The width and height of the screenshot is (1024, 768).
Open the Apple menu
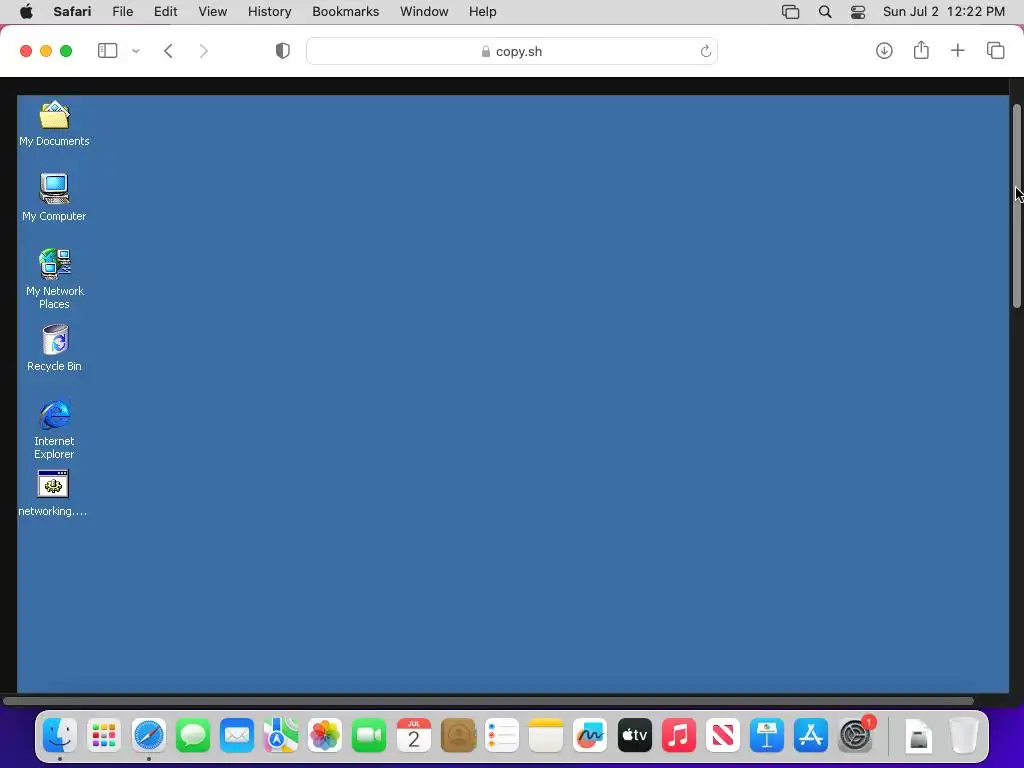pos(26,12)
